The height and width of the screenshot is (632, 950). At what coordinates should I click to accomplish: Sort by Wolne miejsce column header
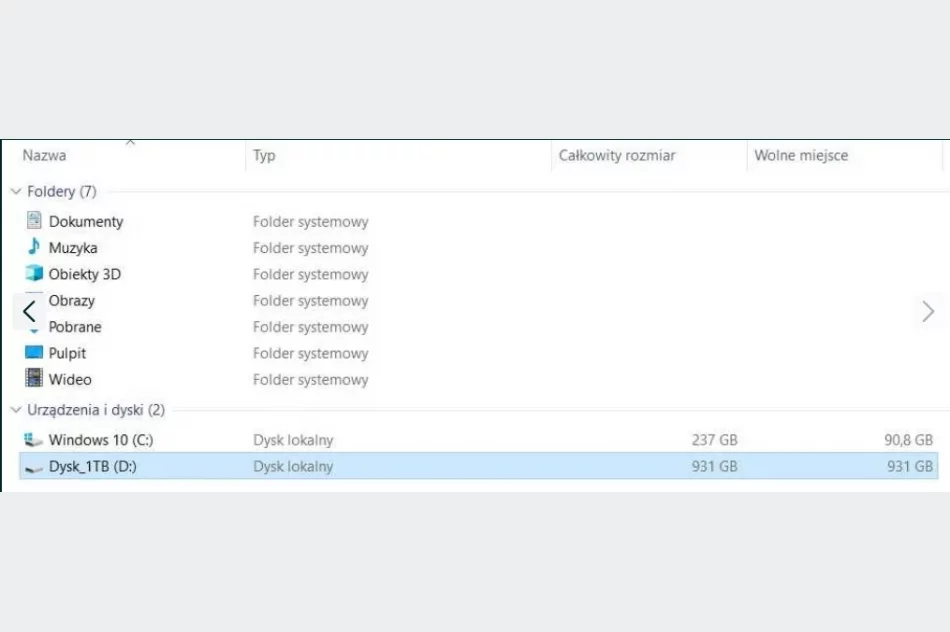pos(801,156)
